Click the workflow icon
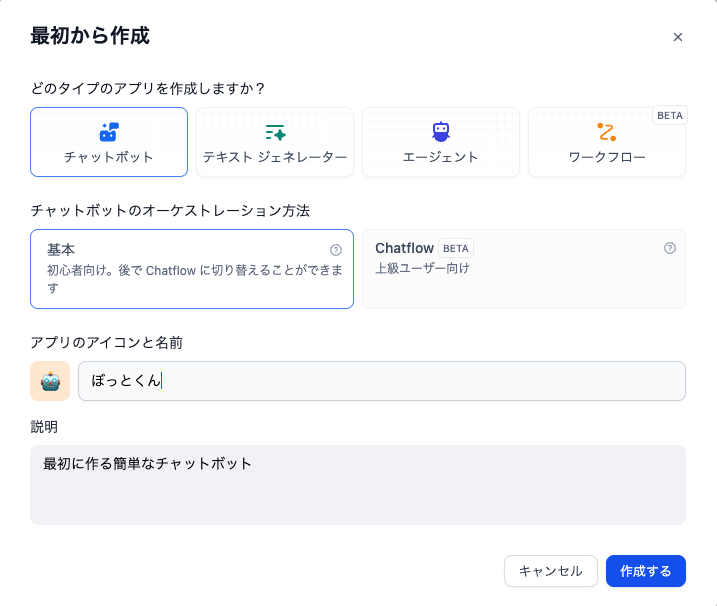 point(606,132)
